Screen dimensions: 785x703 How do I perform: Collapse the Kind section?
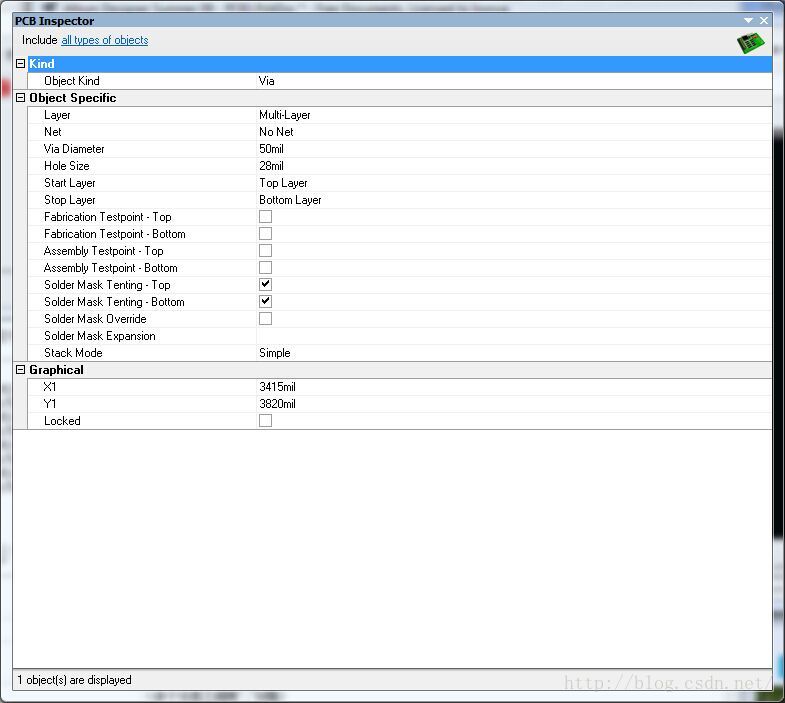(21, 64)
